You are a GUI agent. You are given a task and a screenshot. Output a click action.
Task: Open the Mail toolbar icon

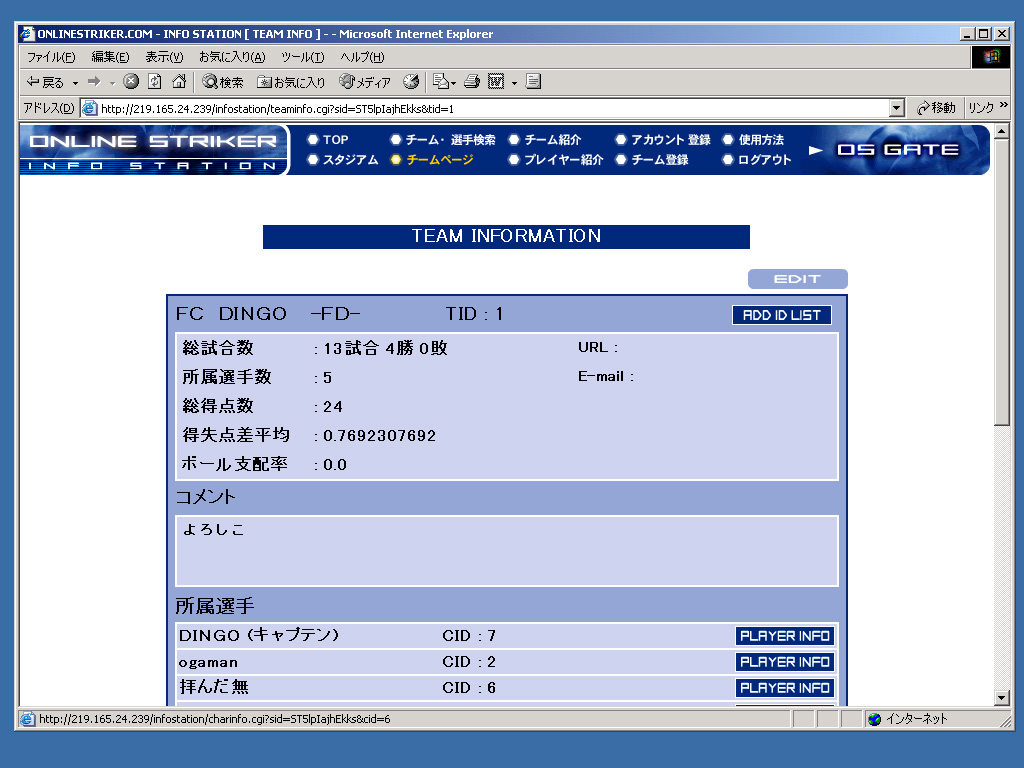pyautogui.click(x=442, y=82)
